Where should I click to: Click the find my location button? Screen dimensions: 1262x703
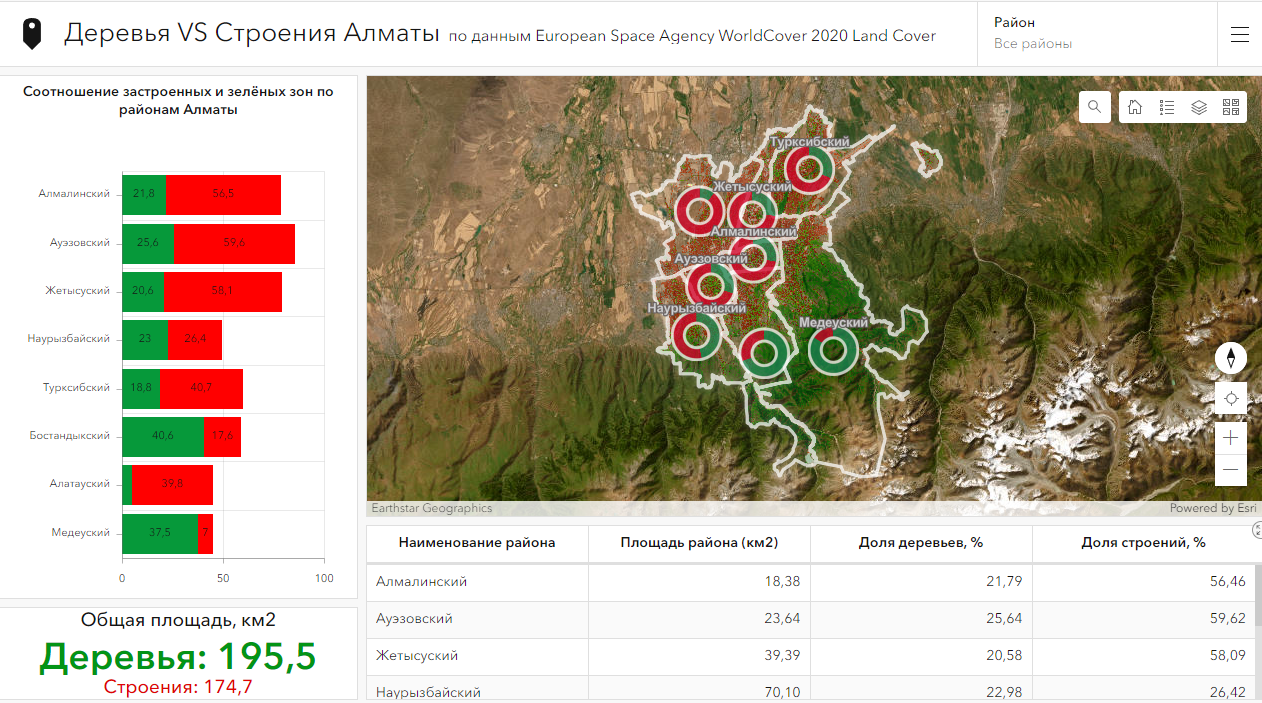click(1231, 398)
